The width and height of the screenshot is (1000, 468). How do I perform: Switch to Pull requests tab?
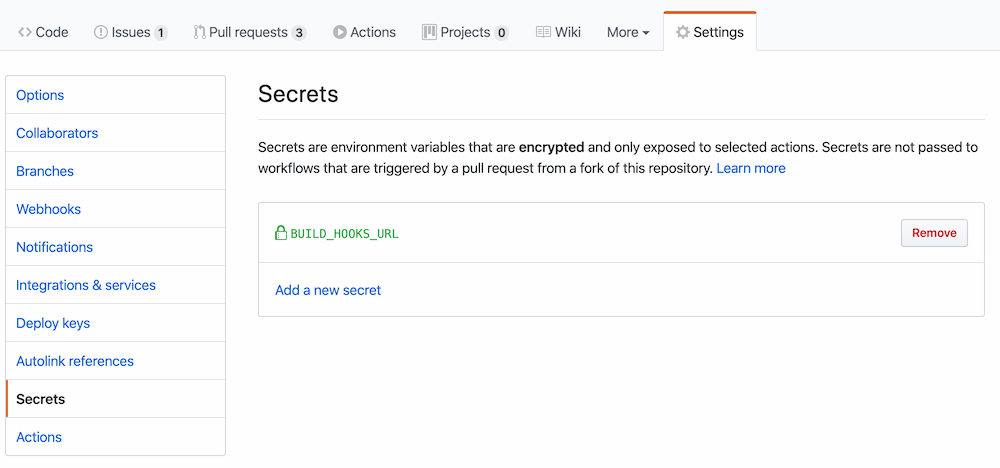(x=250, y=32)
